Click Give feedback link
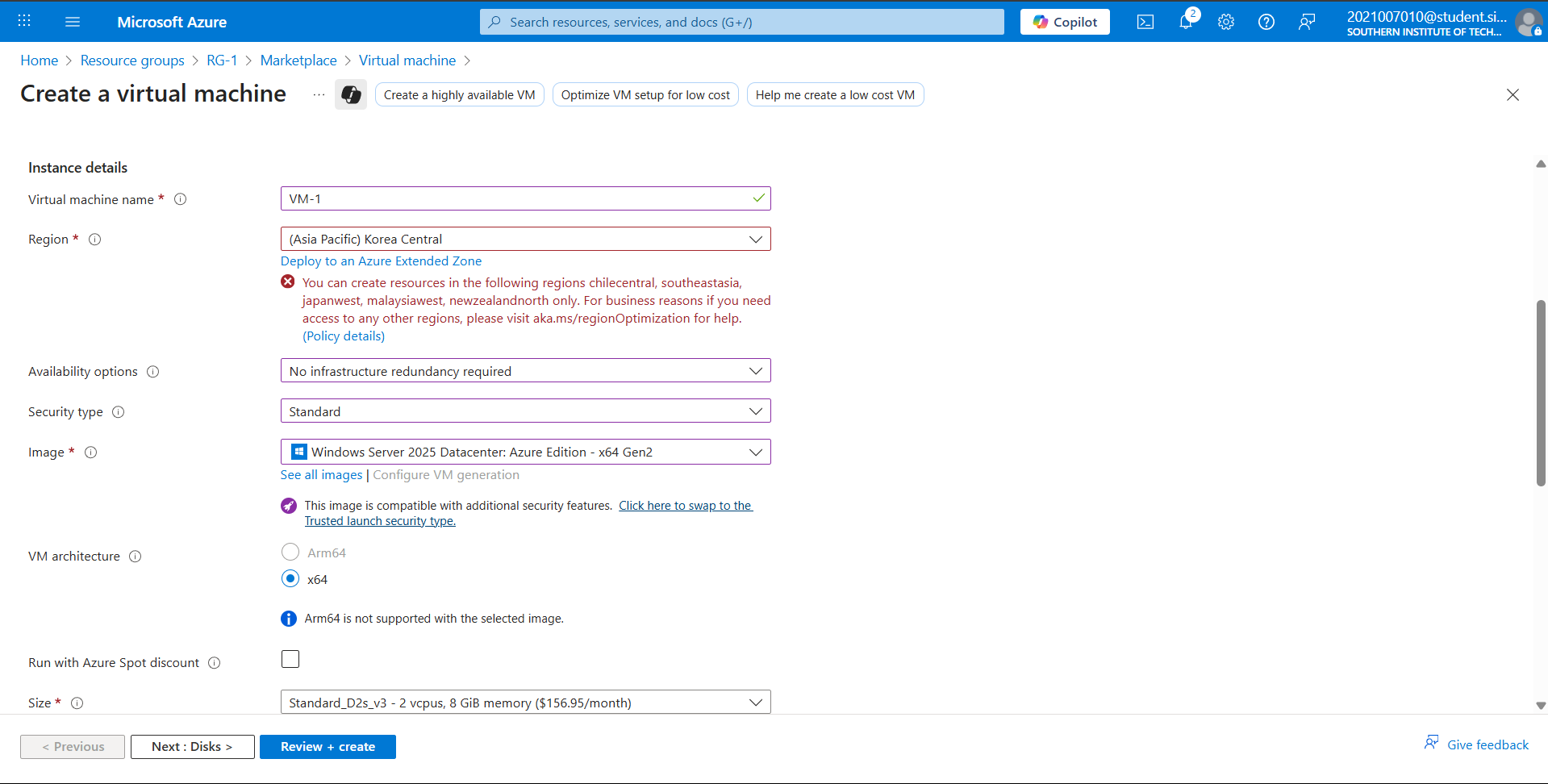The image size is (1548, 784). 1476,744
